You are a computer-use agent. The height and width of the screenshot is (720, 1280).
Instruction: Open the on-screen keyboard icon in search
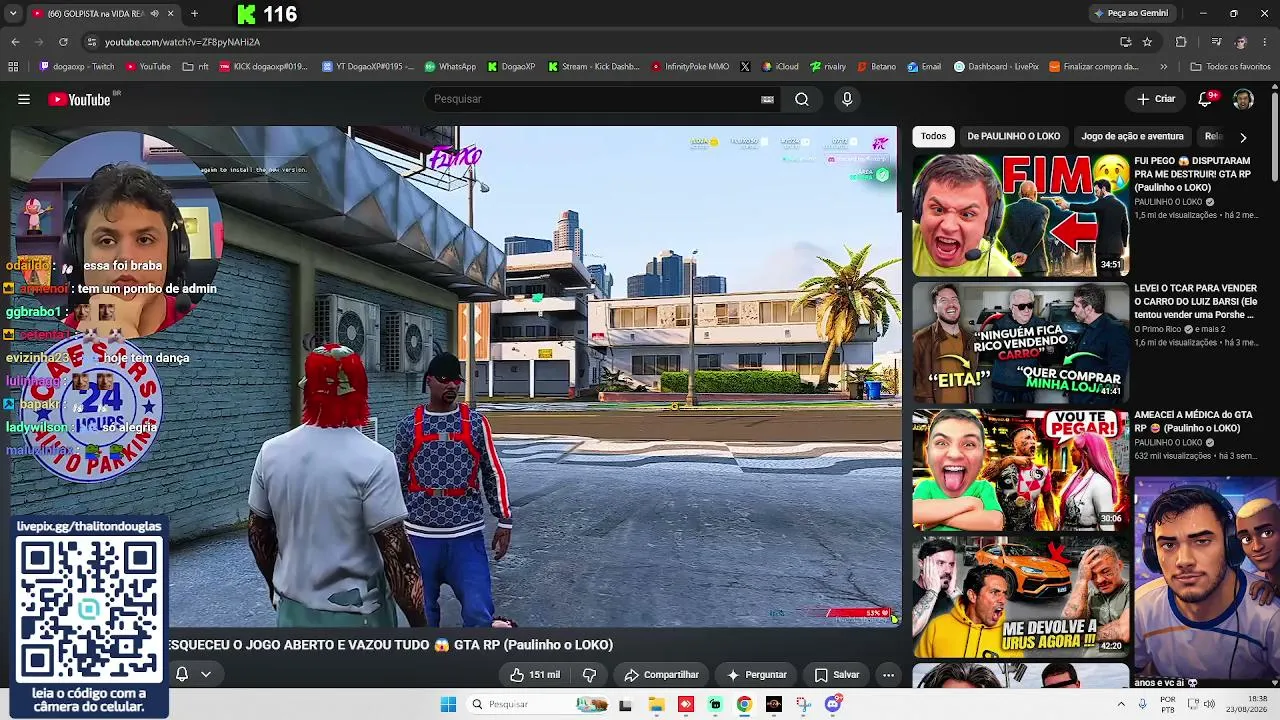[x=767, y=99]
